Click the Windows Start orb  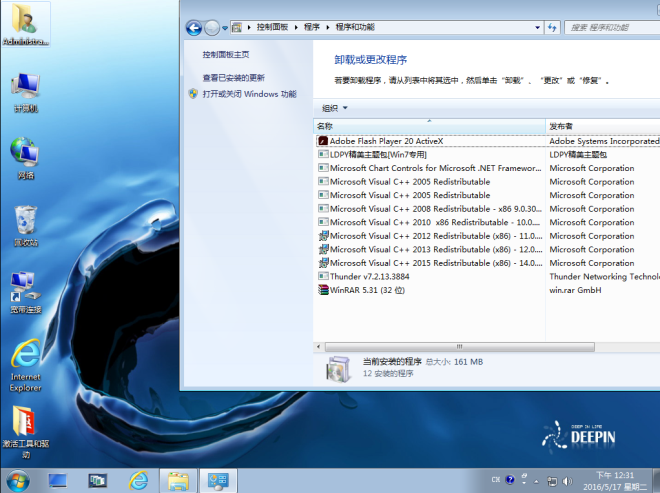18,481
